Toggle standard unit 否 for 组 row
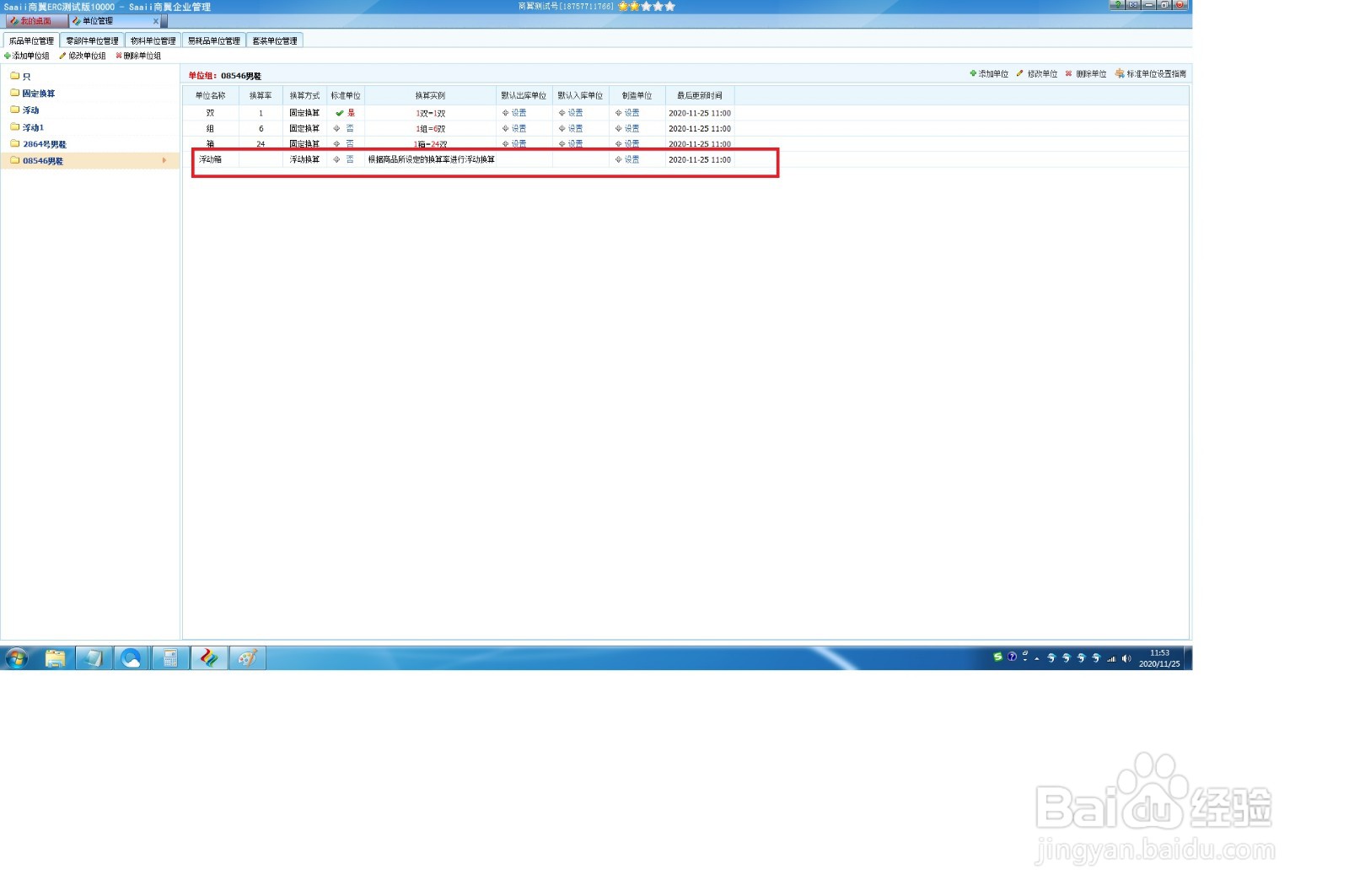 pyautogui.click(x=344, y=129)
